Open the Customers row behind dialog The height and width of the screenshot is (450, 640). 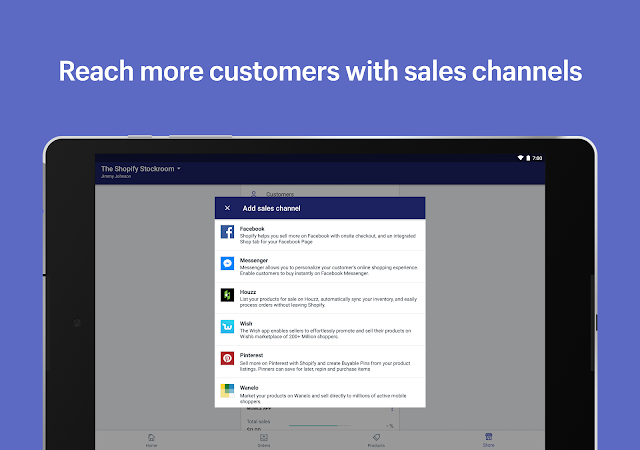pyautogui.click(x=320, y=193)
